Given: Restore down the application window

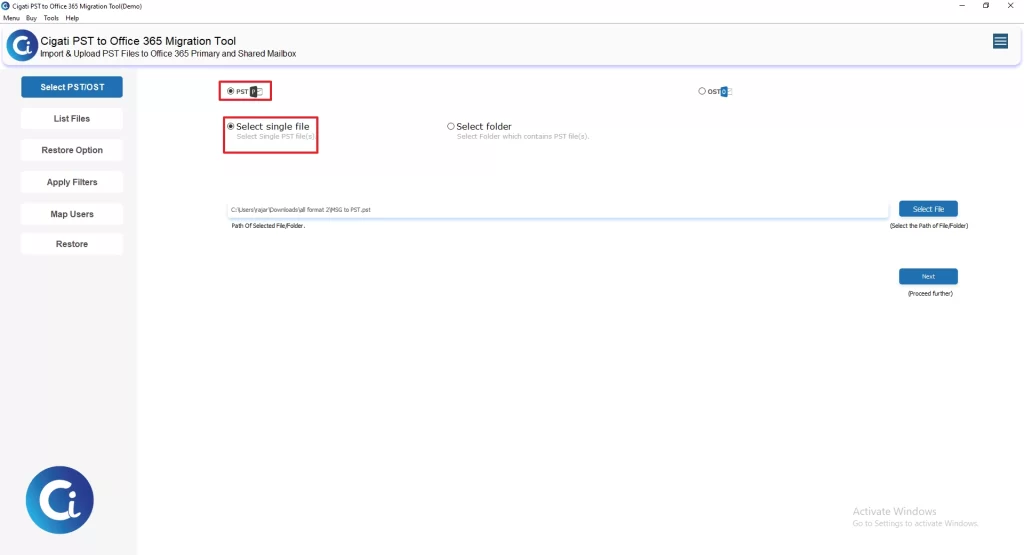Looking at the screenshot, I should click(986, 6).
